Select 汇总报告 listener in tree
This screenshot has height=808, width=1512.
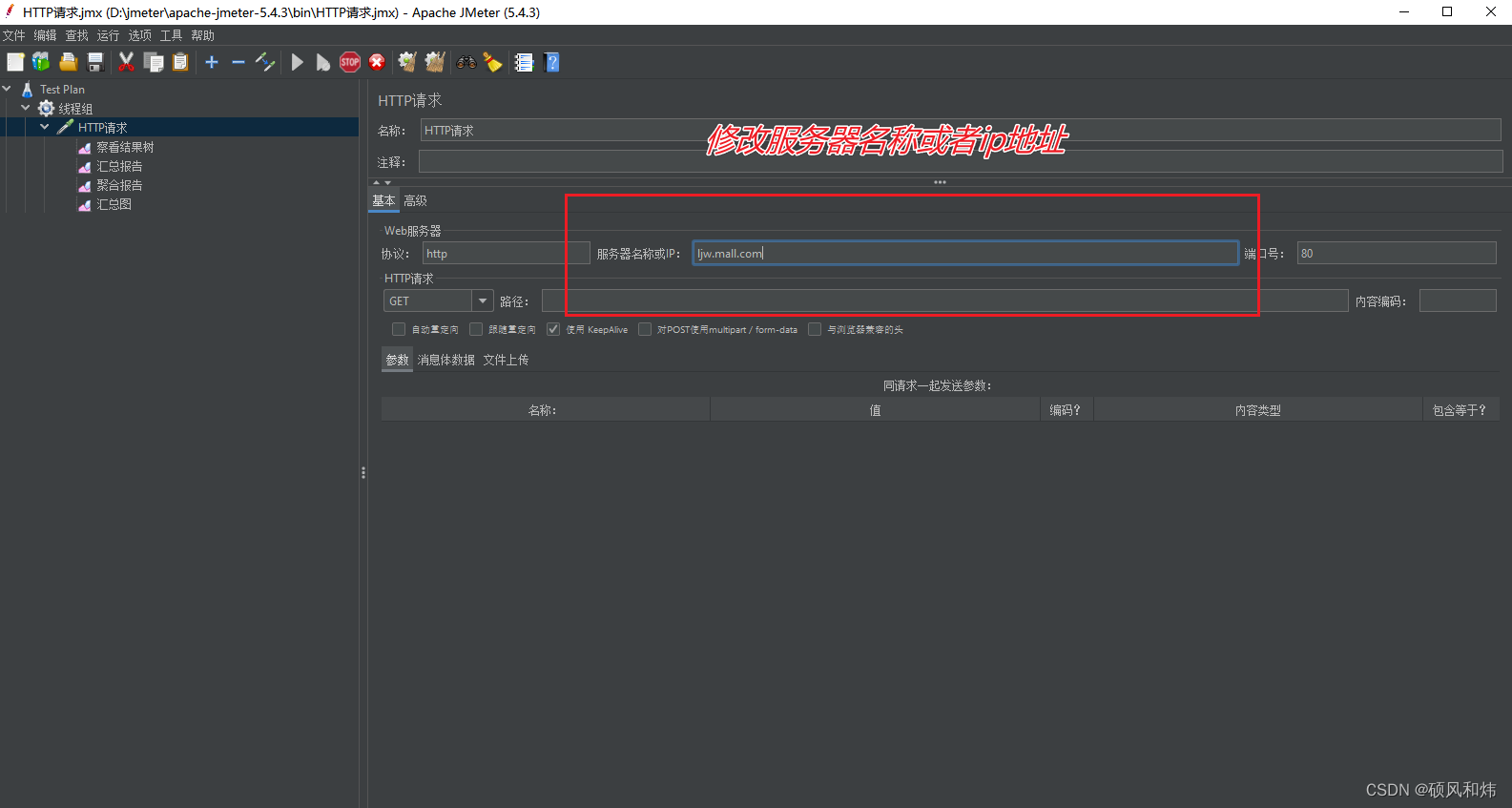pos(119,166)
